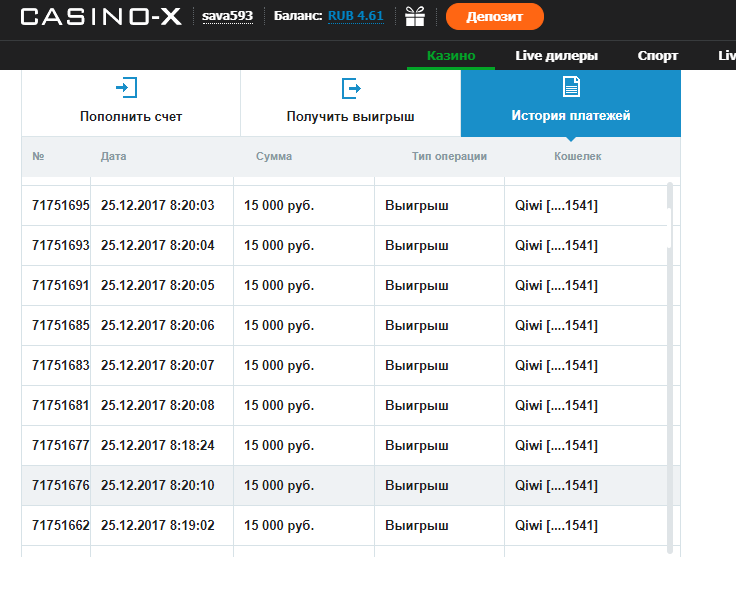The image size is (736, 607).
Task: Click the № column header
Action: 38,156
